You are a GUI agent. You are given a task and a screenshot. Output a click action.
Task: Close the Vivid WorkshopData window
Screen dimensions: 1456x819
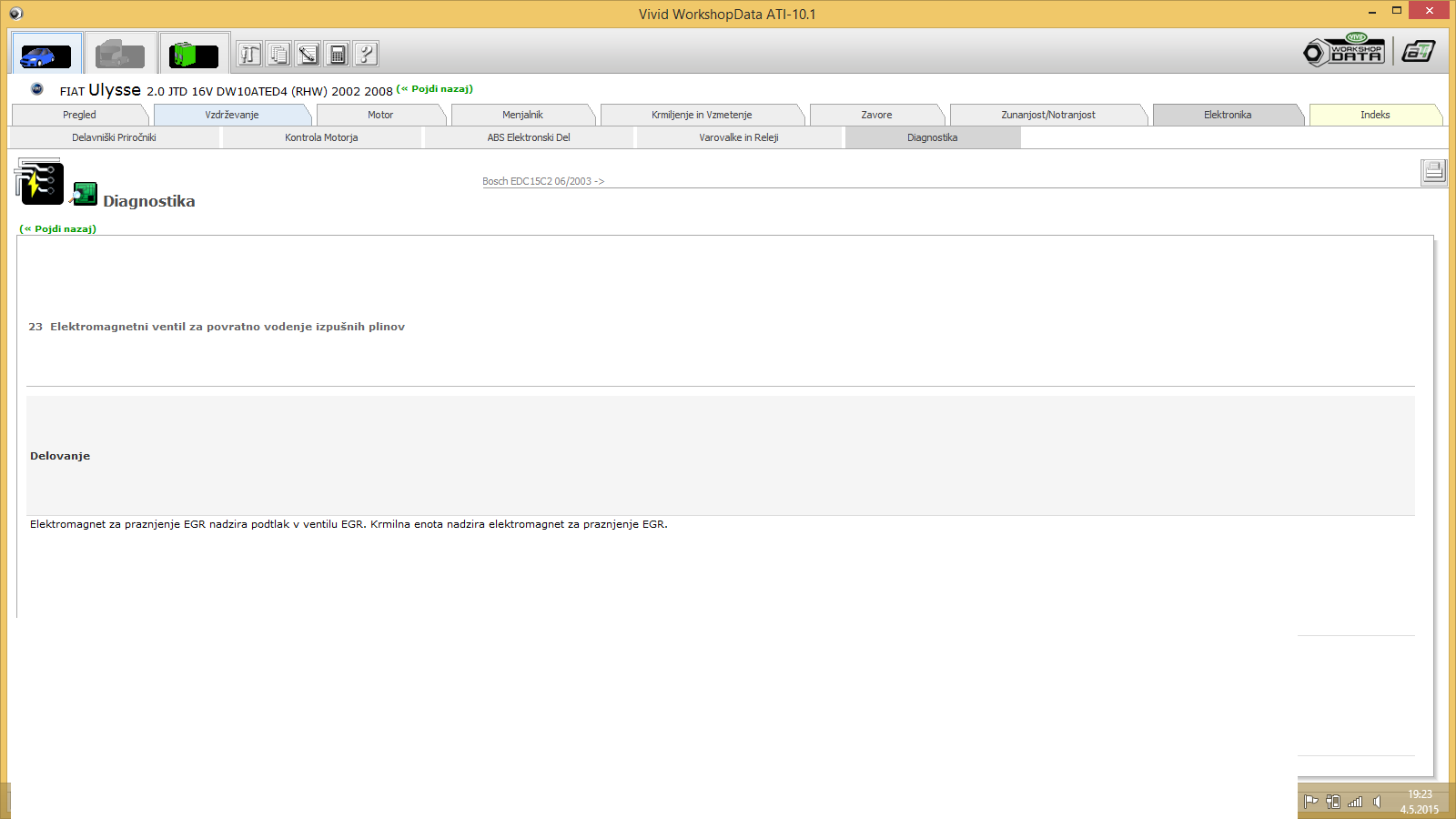[x=1429, y=10]
